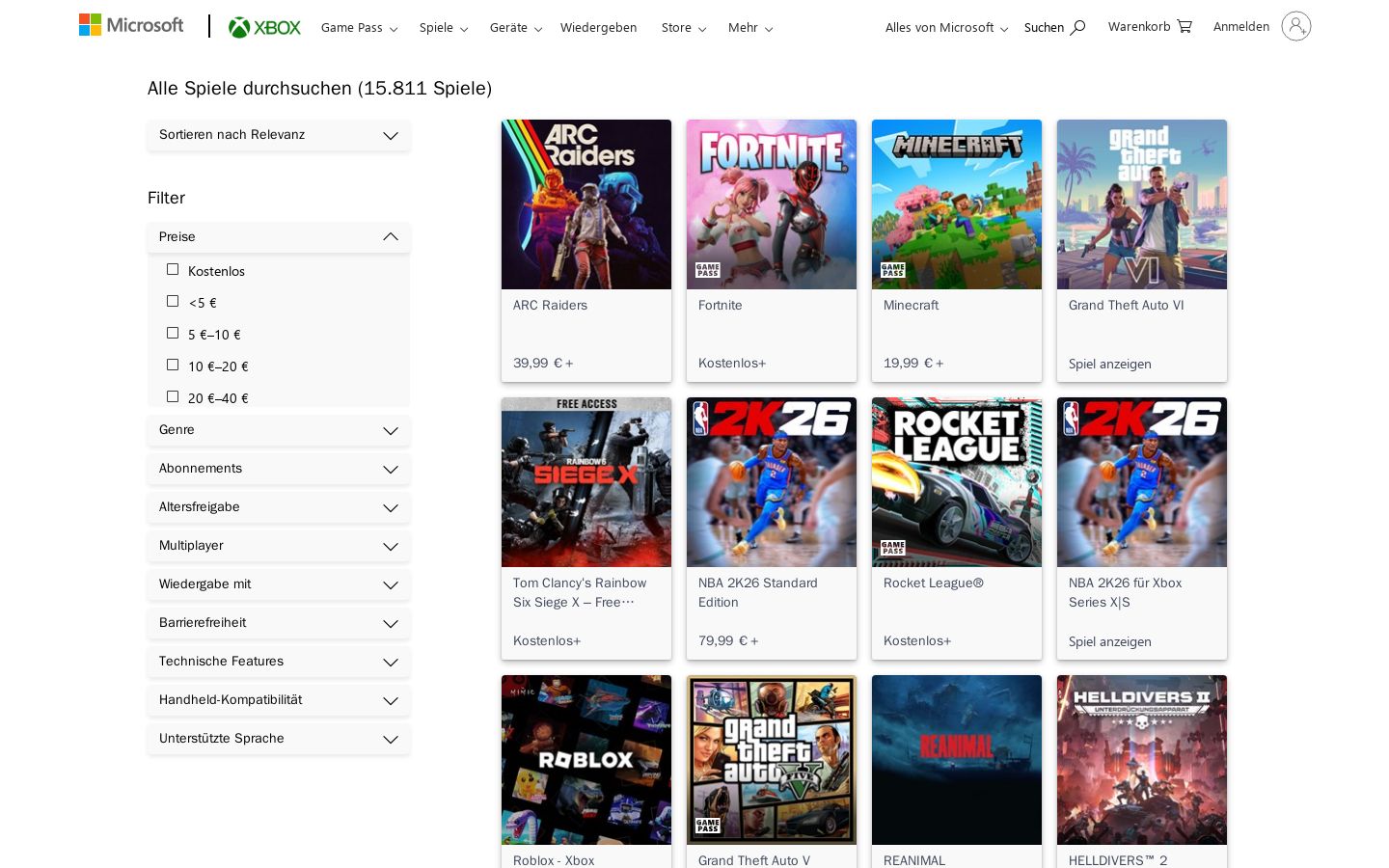Open Roblox cover art

tap(586, 760)
